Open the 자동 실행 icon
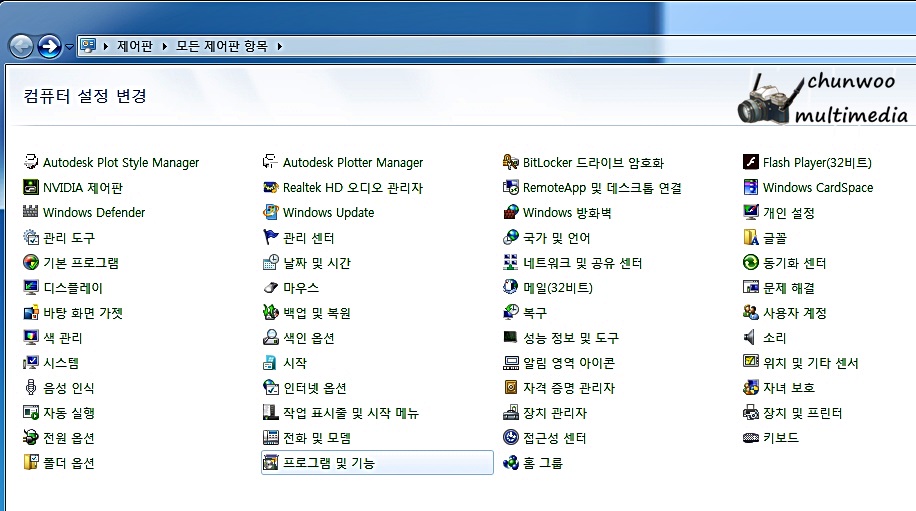Viewport: 916px width, 511px height. coord(30,412)
